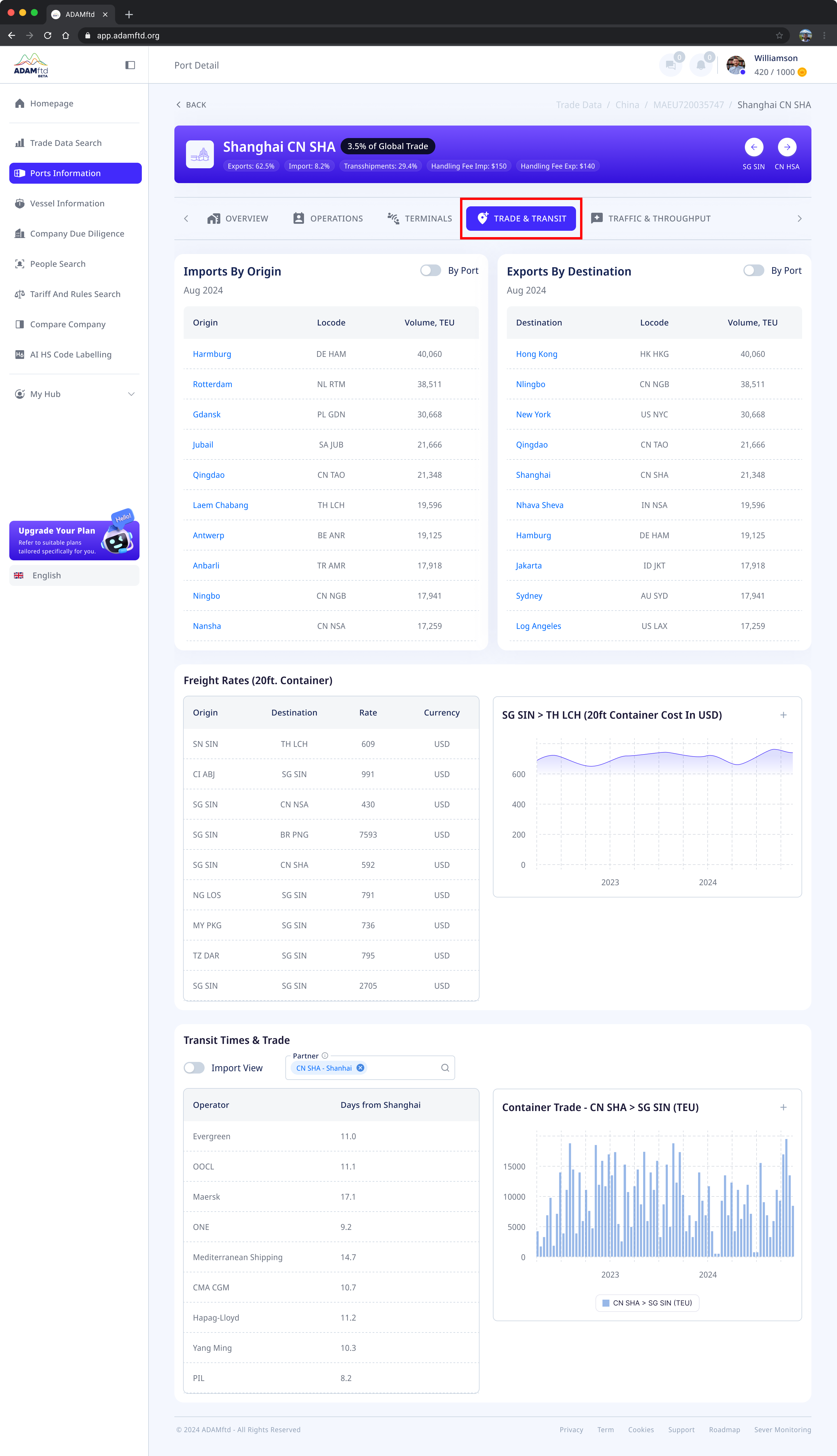Viewport: 837px width, 1456px height.
Task: Open Vessel Information in sidebar
Action: (x=74, y=203)
